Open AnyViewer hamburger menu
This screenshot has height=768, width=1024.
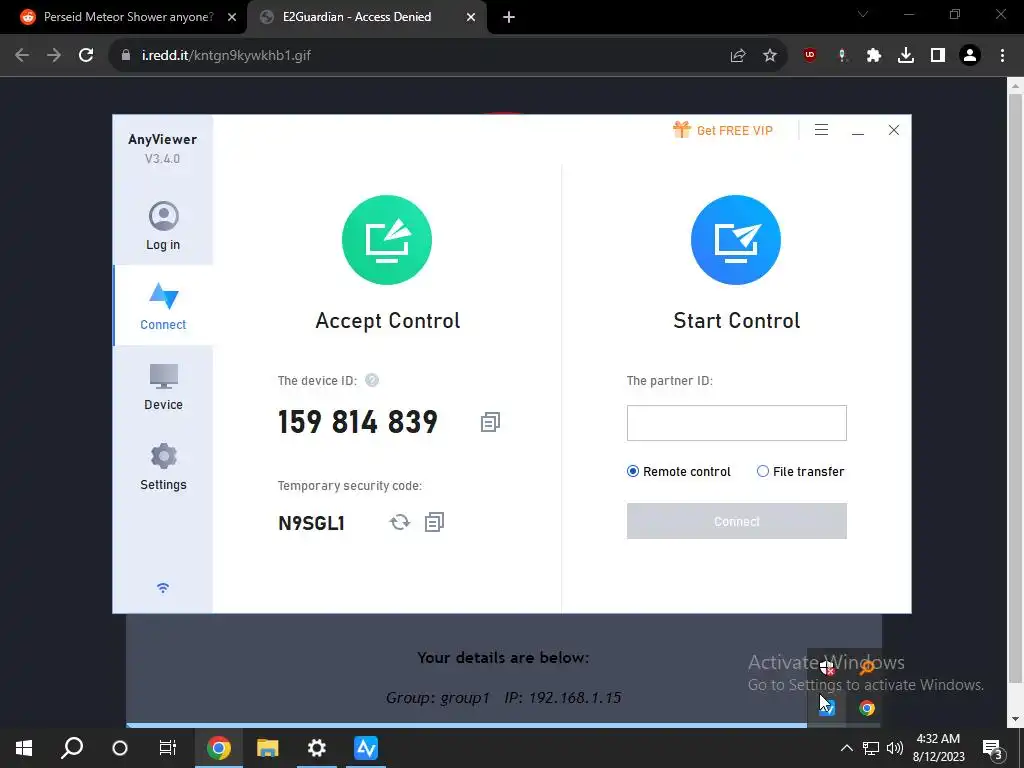(822, 130)
